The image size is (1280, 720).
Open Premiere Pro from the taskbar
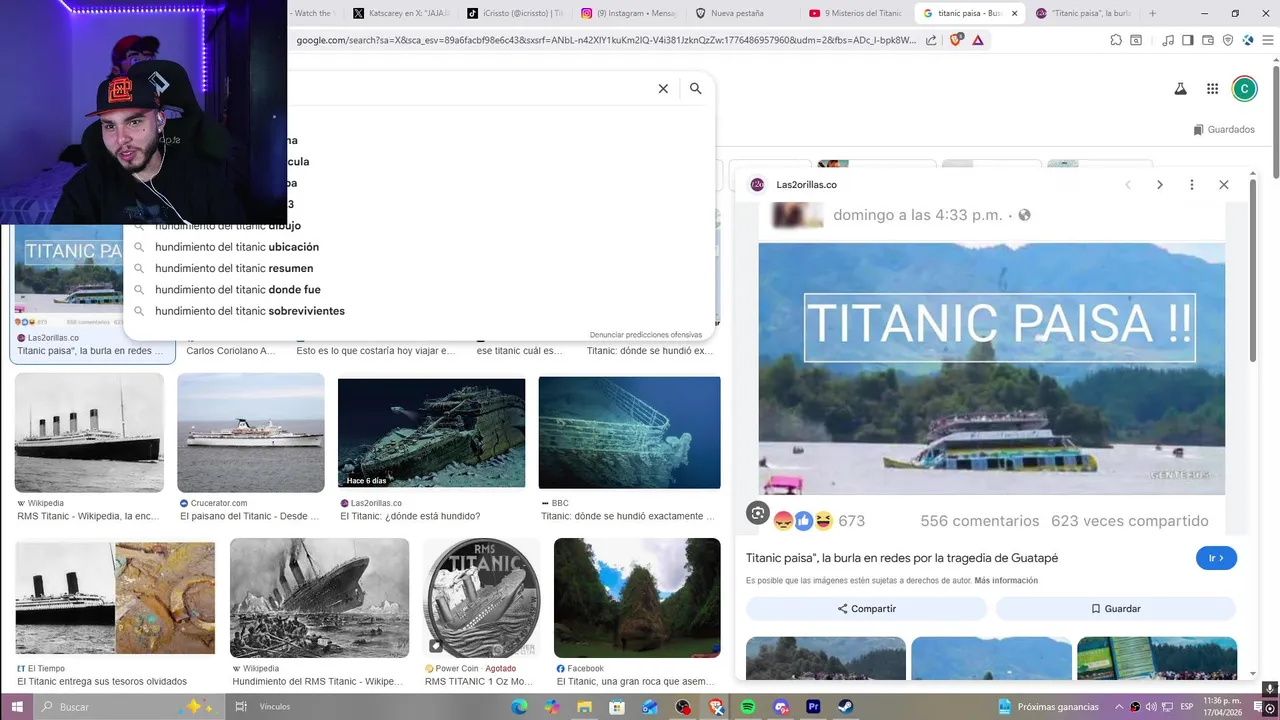pos(813,707)
